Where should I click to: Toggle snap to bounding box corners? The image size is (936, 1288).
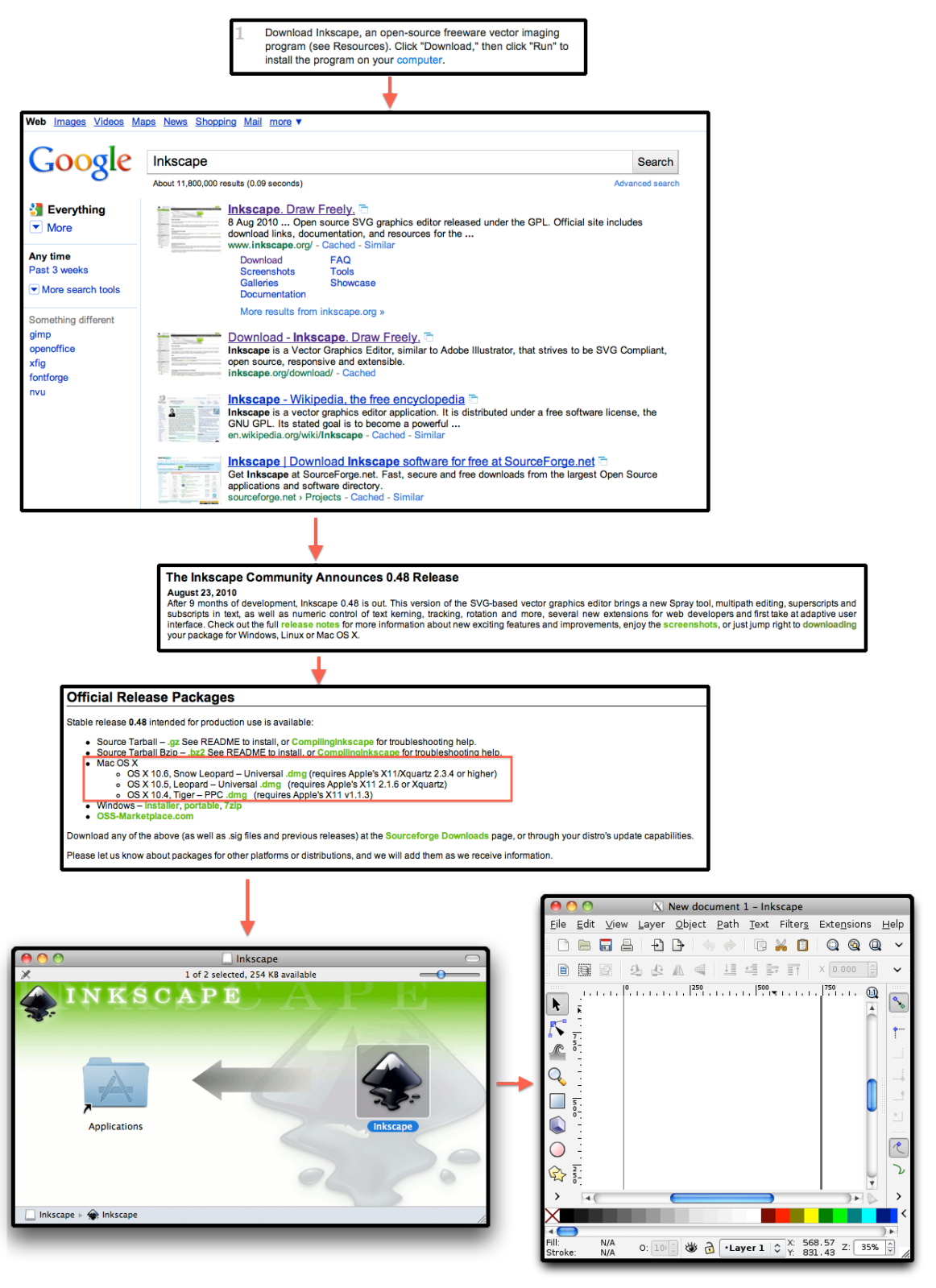click(x=898, y=1032)
